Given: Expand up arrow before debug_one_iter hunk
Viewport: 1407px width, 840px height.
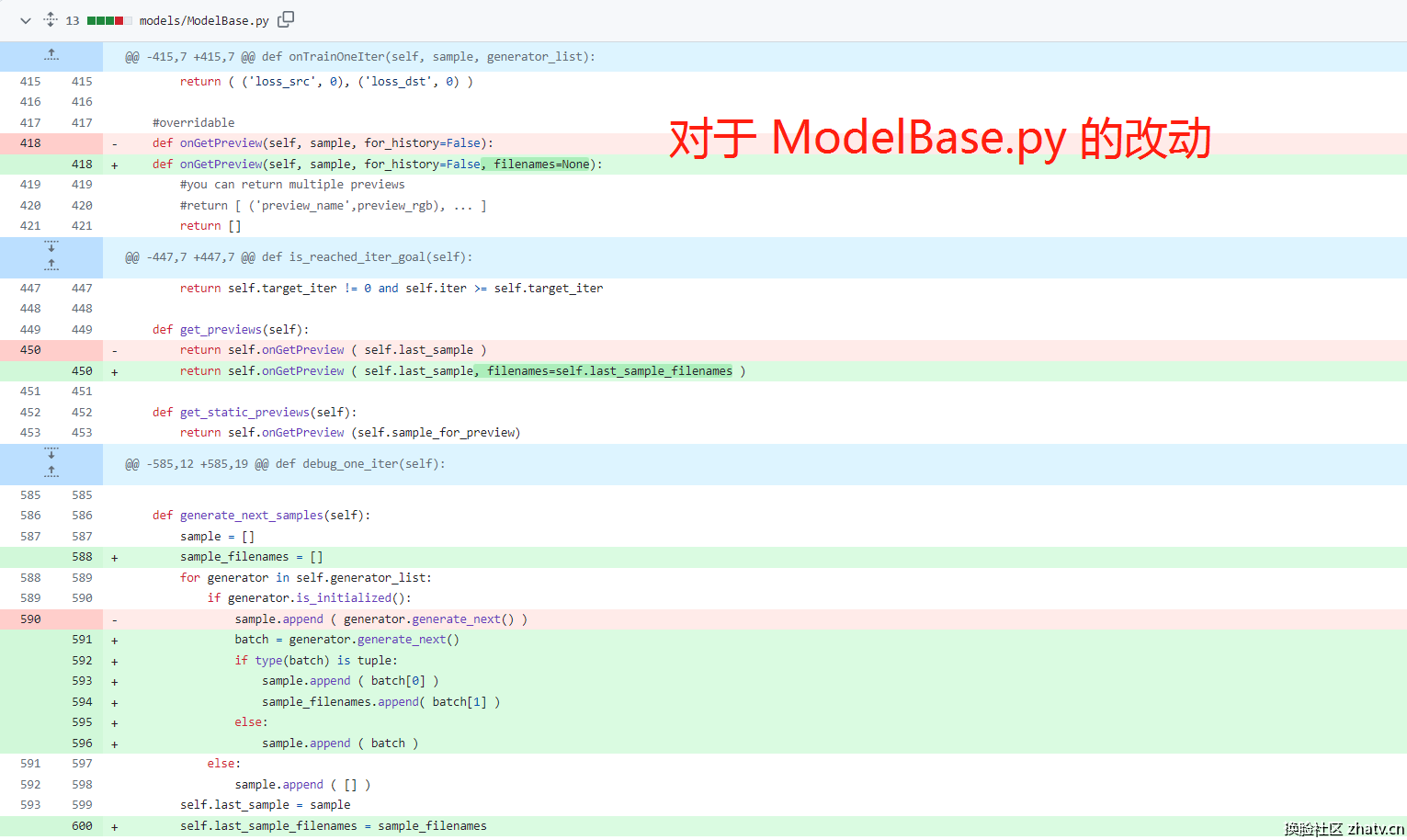Looking at the screenshot, I should 51,472.
